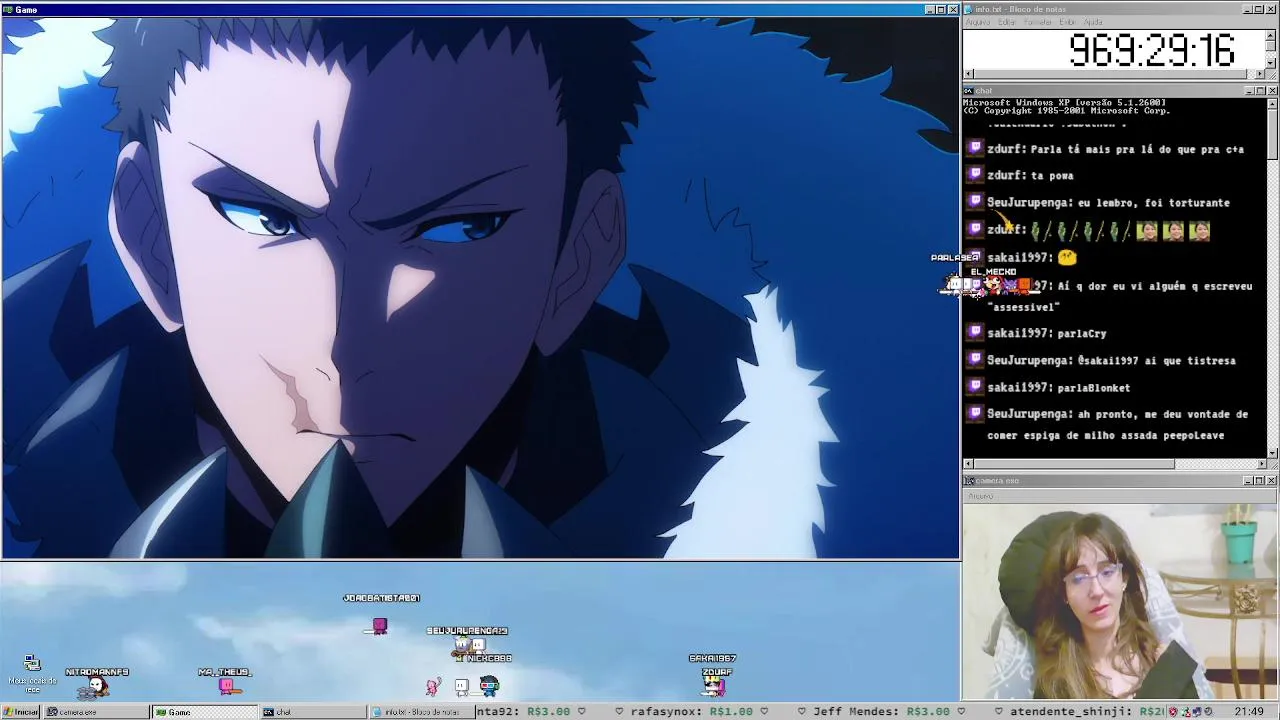Click the webcam feed in camera.exe window
1280x720 pixels.
(x=1120, y=602)
